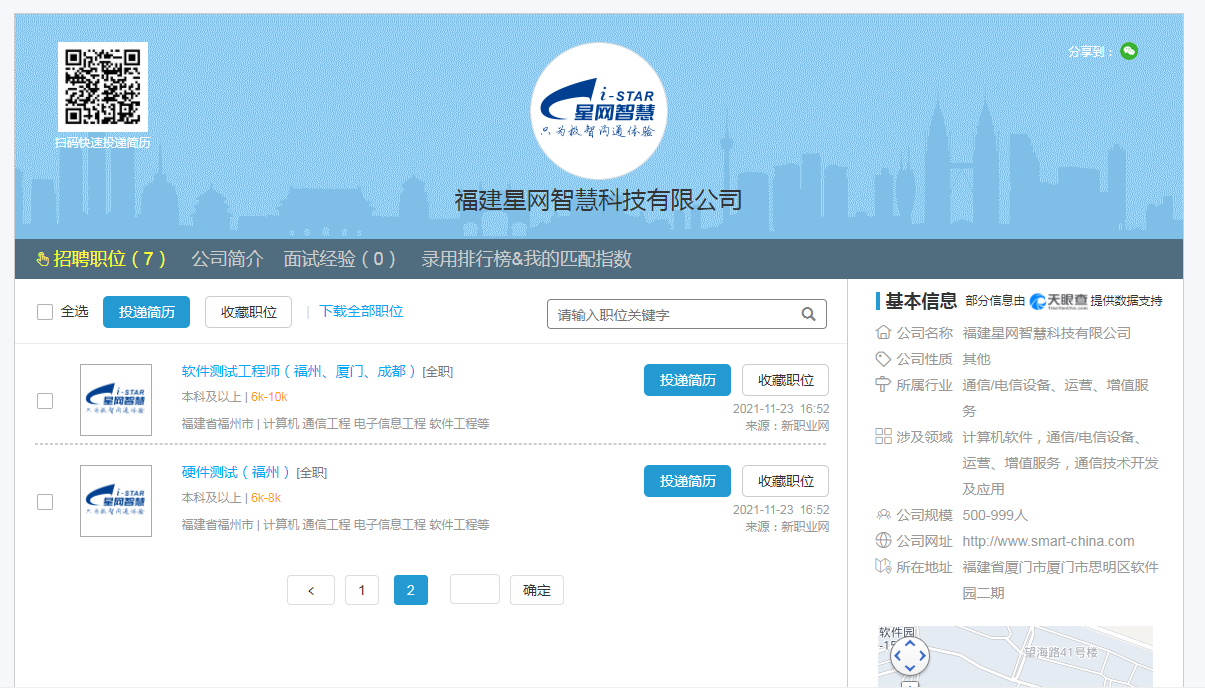Click 收藏职位 for 软件测试工程师 job
The image size is (1205, 691).
click(785, 380)
